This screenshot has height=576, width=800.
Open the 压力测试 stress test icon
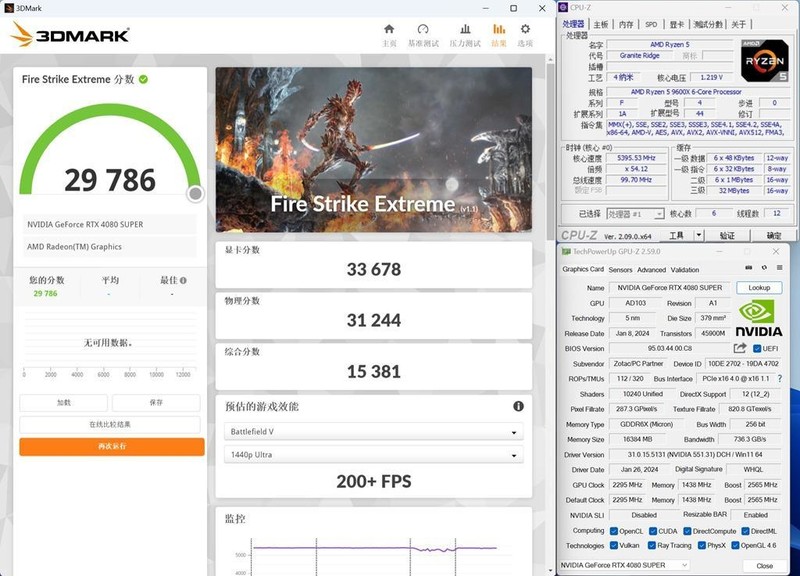464,30
